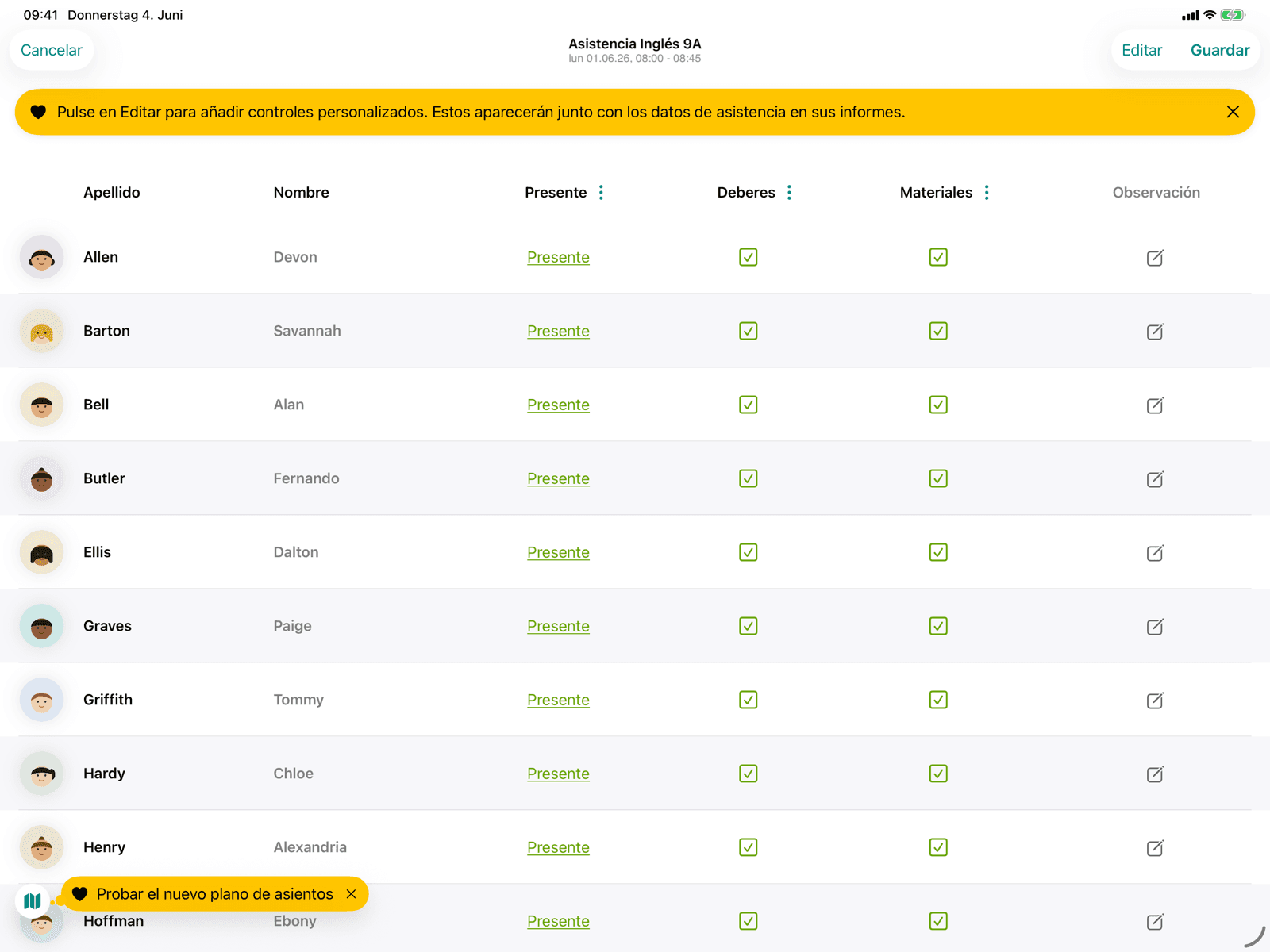Toggle Materiales checkbox for Henry
Image resolution: width=1270 pixels, height=952 pixels.
pos(938,847)
